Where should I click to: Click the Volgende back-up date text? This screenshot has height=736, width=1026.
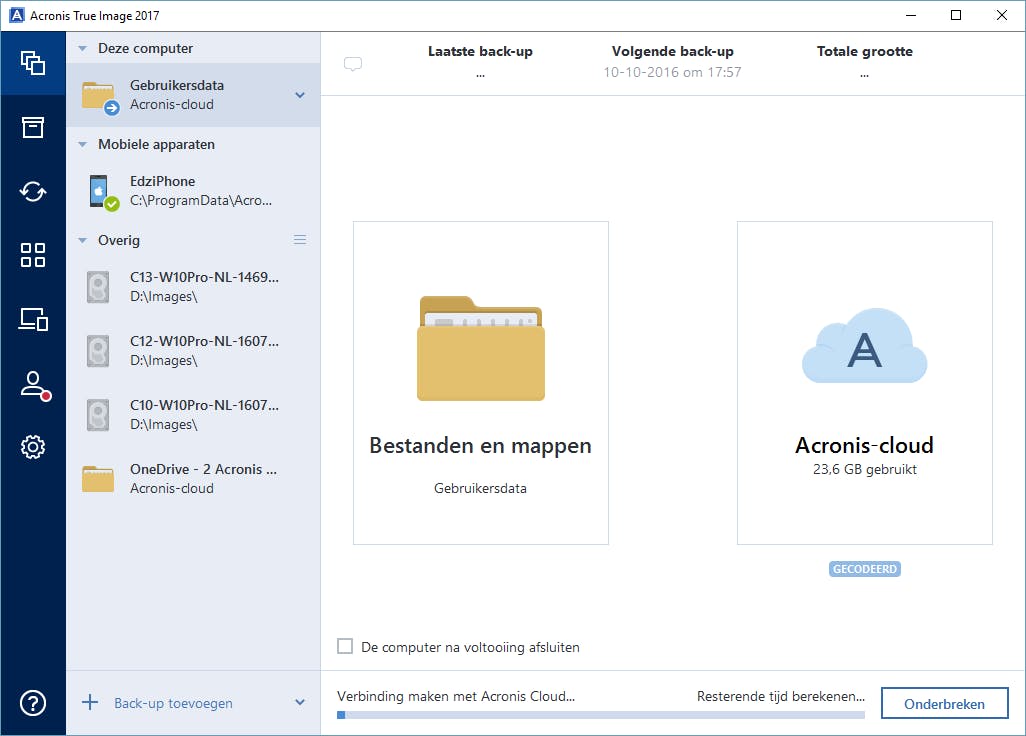click(x=672, y=72)
